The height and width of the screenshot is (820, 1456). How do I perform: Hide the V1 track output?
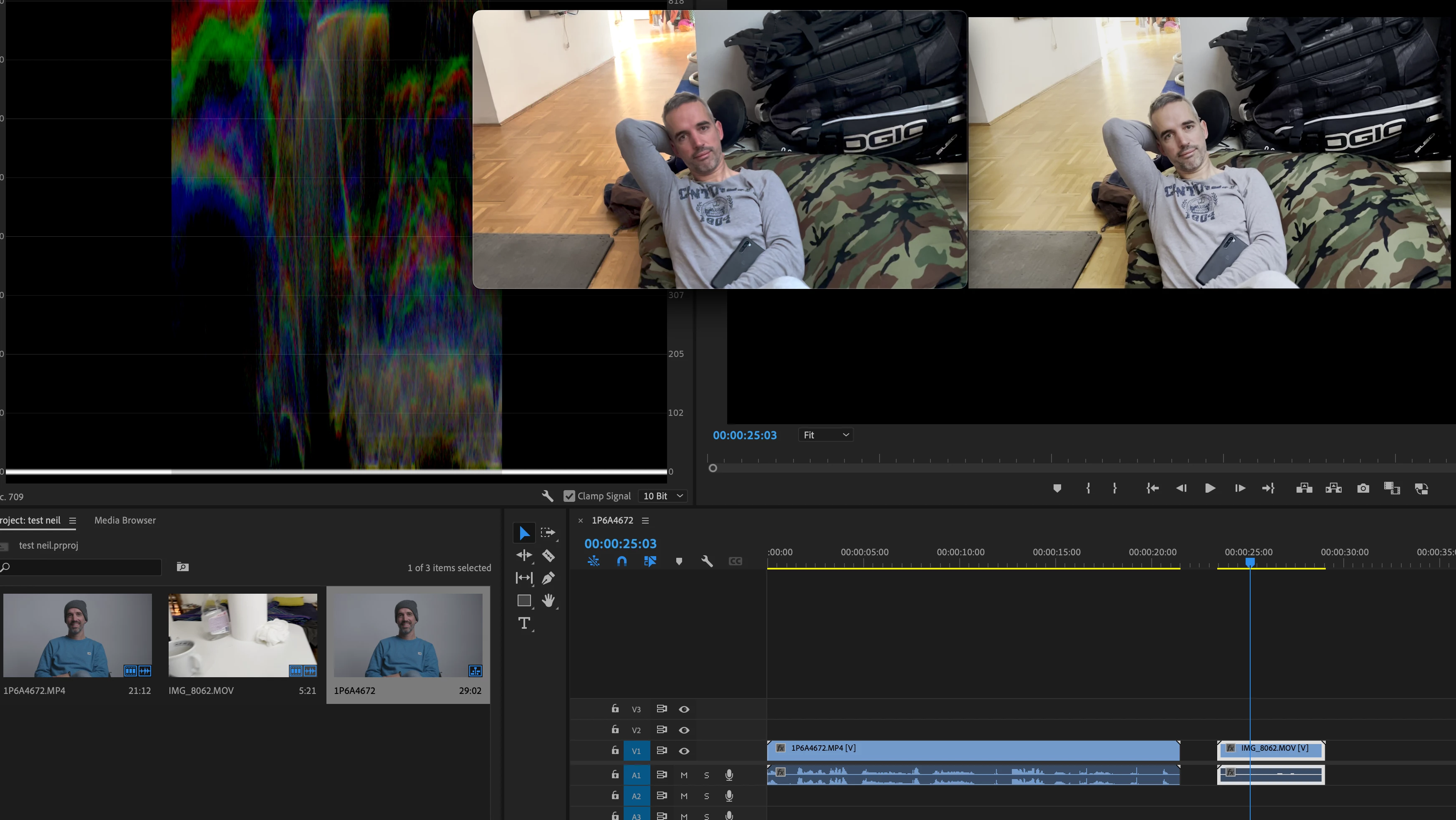coord(684,751)
